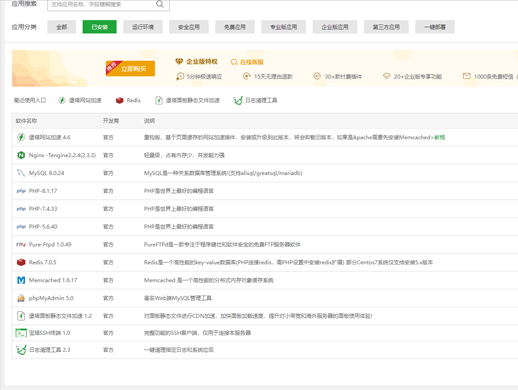Click the PHP-8.1.17 php icon
Image resolution: width=518 pixels, height=390 pixels.
coord(21,191)
